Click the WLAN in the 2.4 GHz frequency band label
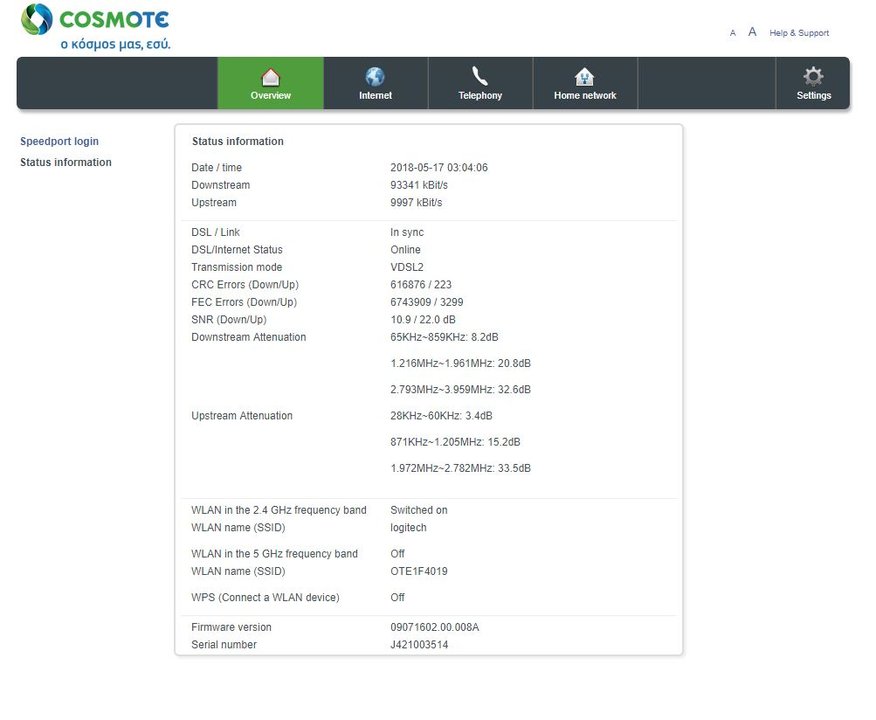Viewport: 876px width, 720px height. (279, 510)
